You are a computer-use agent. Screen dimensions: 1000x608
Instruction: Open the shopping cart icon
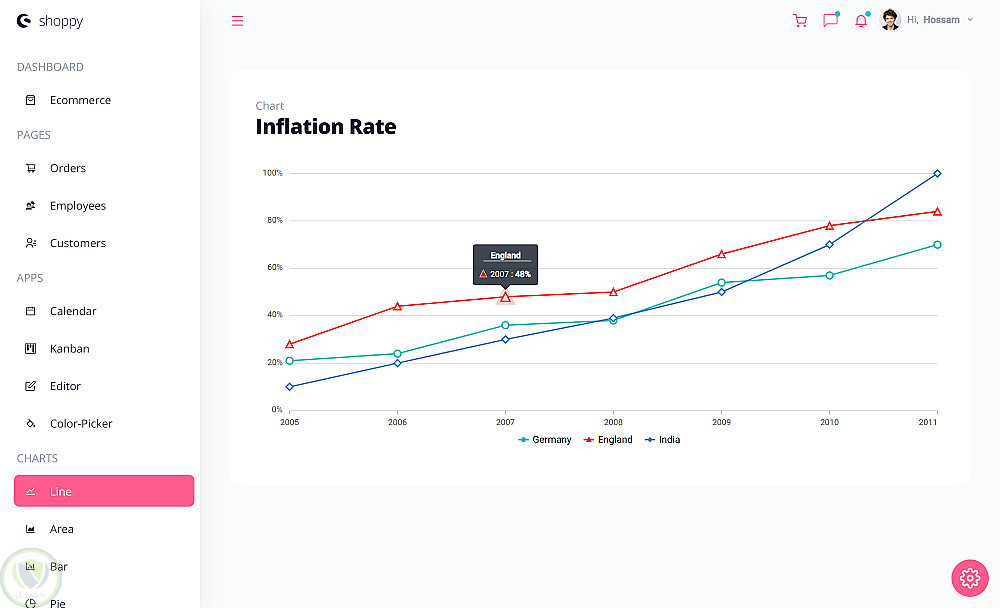pos(799,20)
